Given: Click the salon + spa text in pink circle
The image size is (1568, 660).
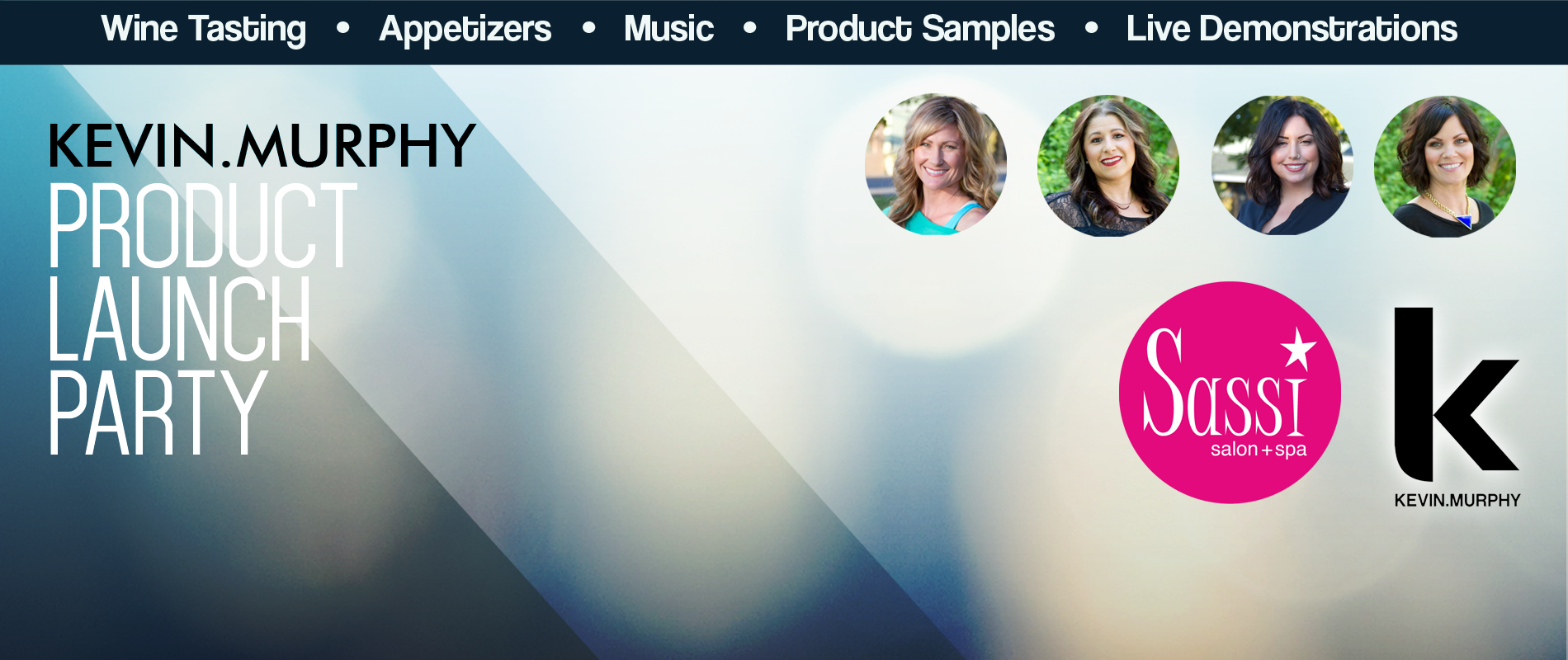Looking at the screenshot, I should 1259,450.
